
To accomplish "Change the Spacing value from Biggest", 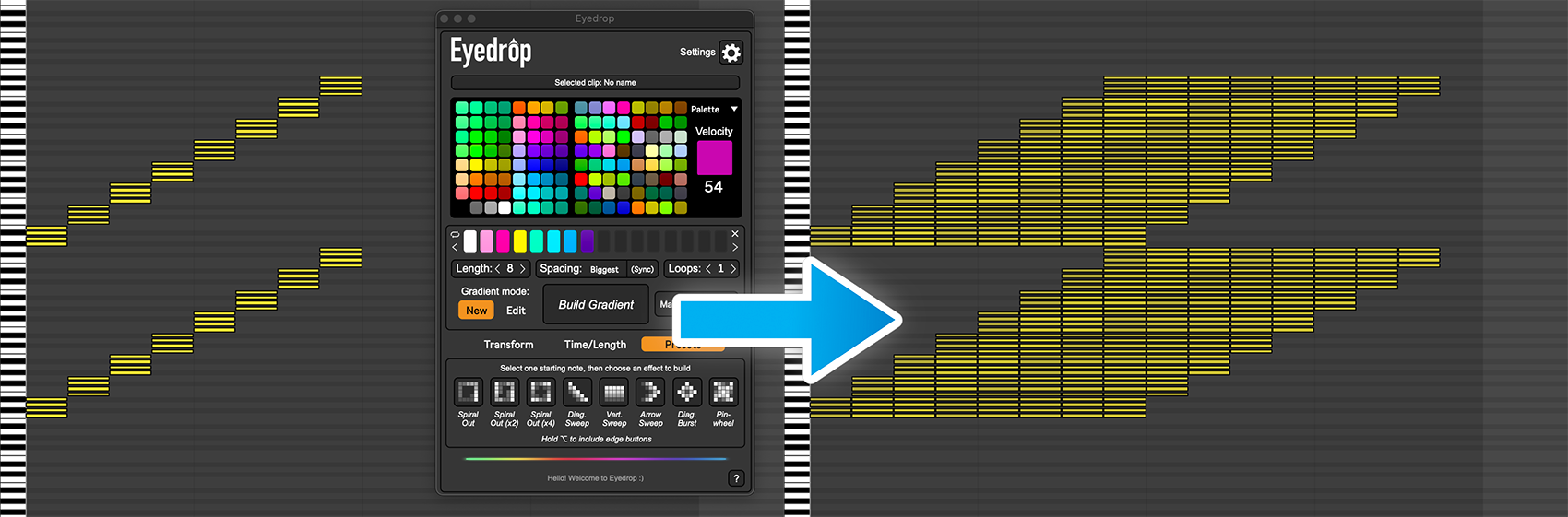I will click(604, 269).
